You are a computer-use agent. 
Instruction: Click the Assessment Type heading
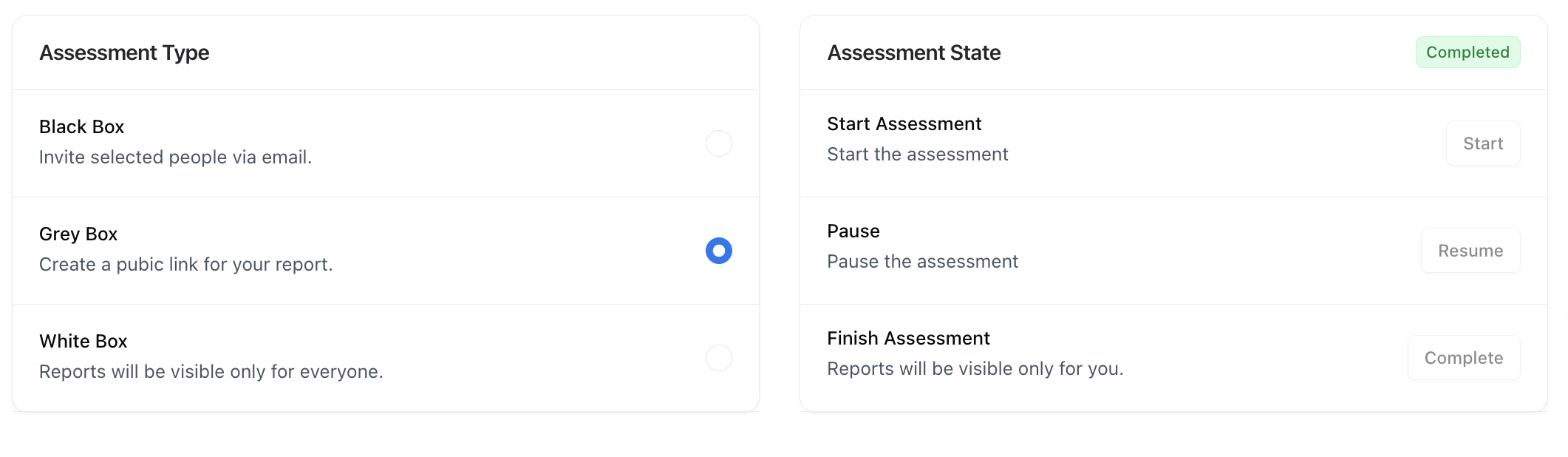(124, 53)
